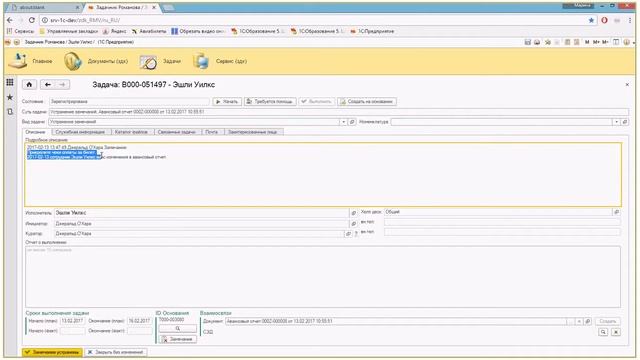Viewport: 640px width, 360px height.
Task: Open the Документы (эдо) section
Action: click(x=96, y=61)
